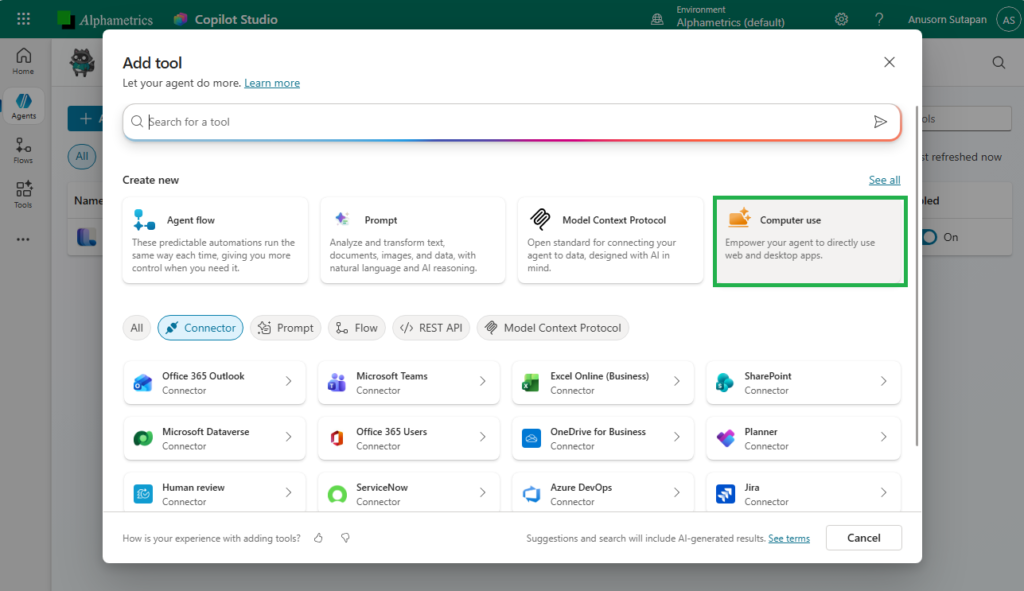Screen dimensions: 1024x591
Task: Open Agents in the sidebar
Action: (24, 106)
